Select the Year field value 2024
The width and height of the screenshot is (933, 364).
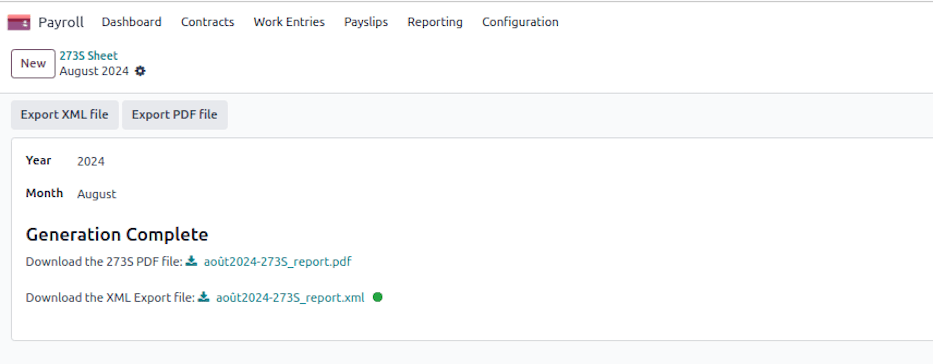(x=91, y=161)
